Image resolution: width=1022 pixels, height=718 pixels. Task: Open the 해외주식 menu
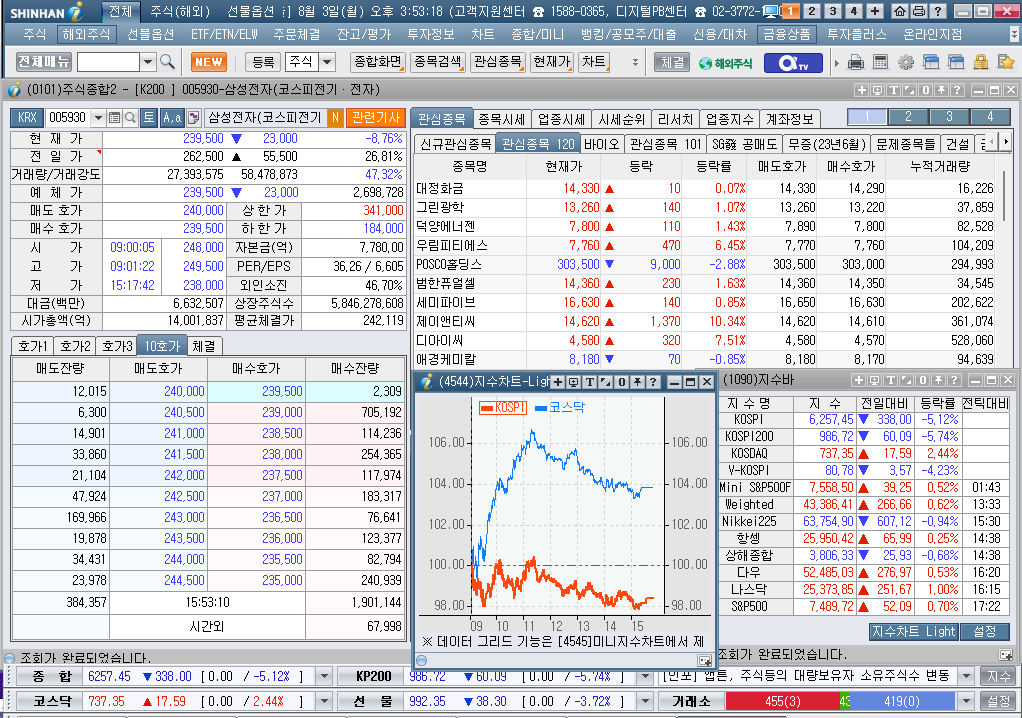(86, 35)
